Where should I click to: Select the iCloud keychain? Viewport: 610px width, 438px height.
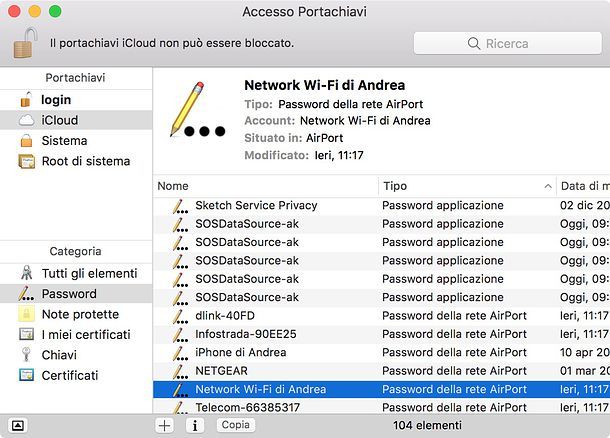[76, 120]
